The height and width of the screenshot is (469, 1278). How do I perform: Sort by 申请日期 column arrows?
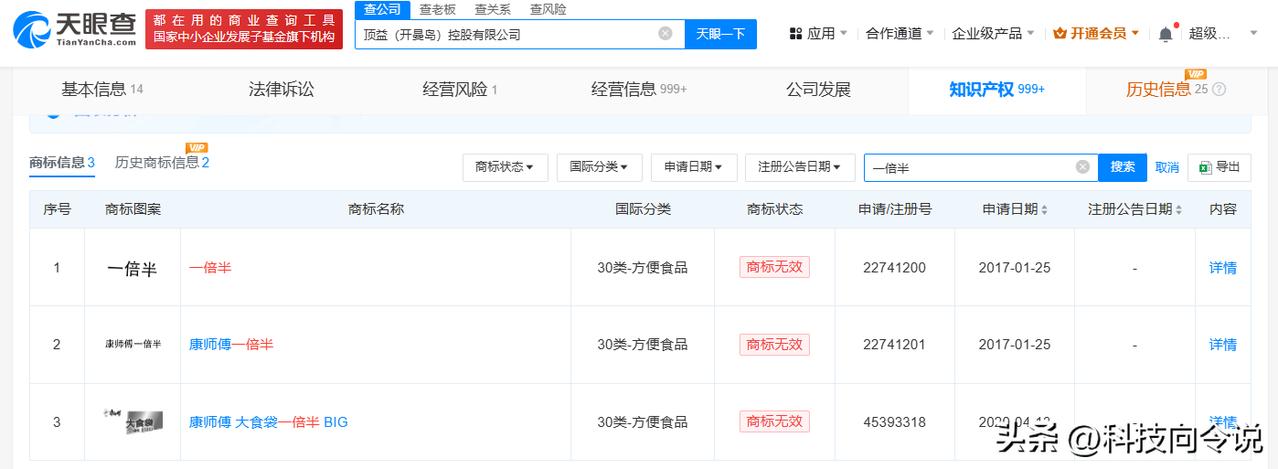pyautogui.click(x=1045, y=210)
